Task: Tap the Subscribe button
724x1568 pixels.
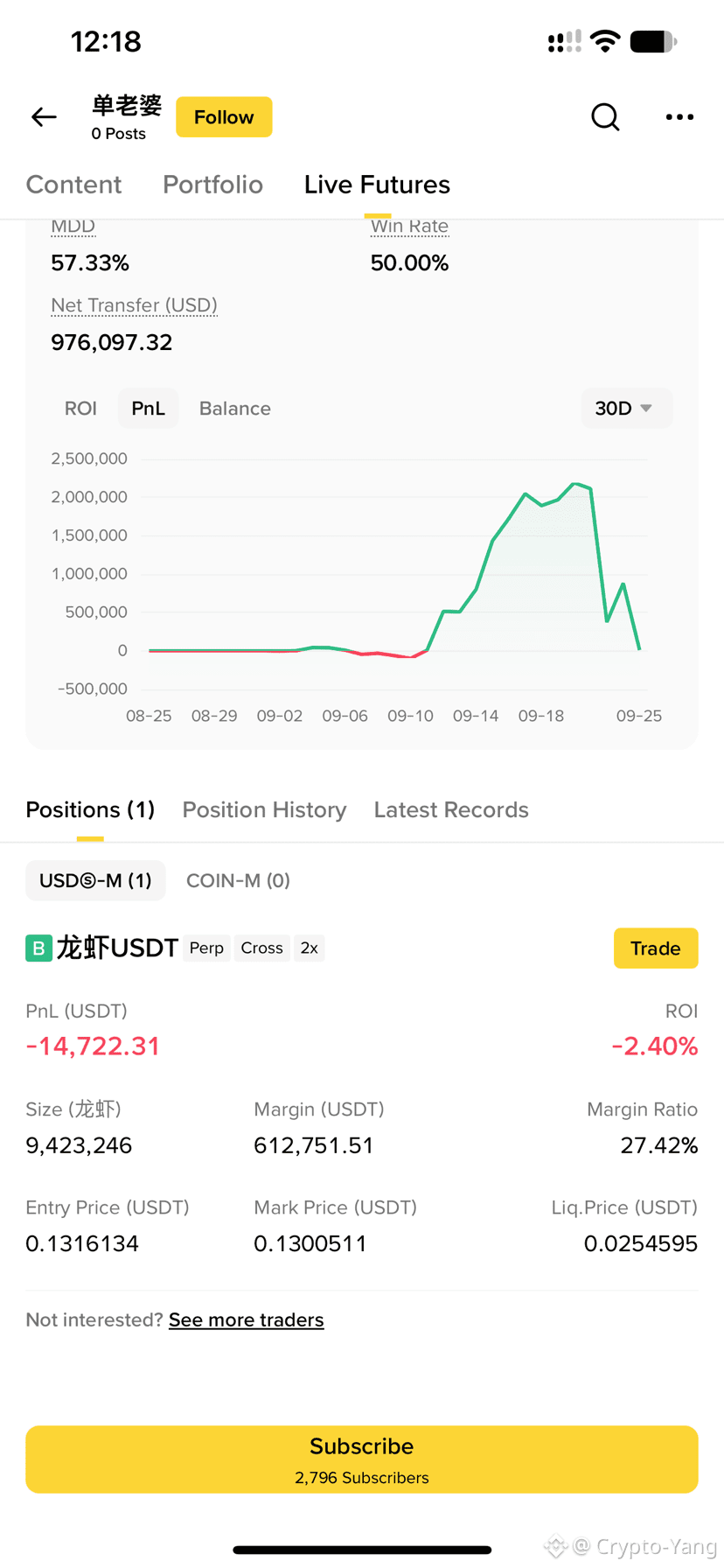Action: [362, 1459]
